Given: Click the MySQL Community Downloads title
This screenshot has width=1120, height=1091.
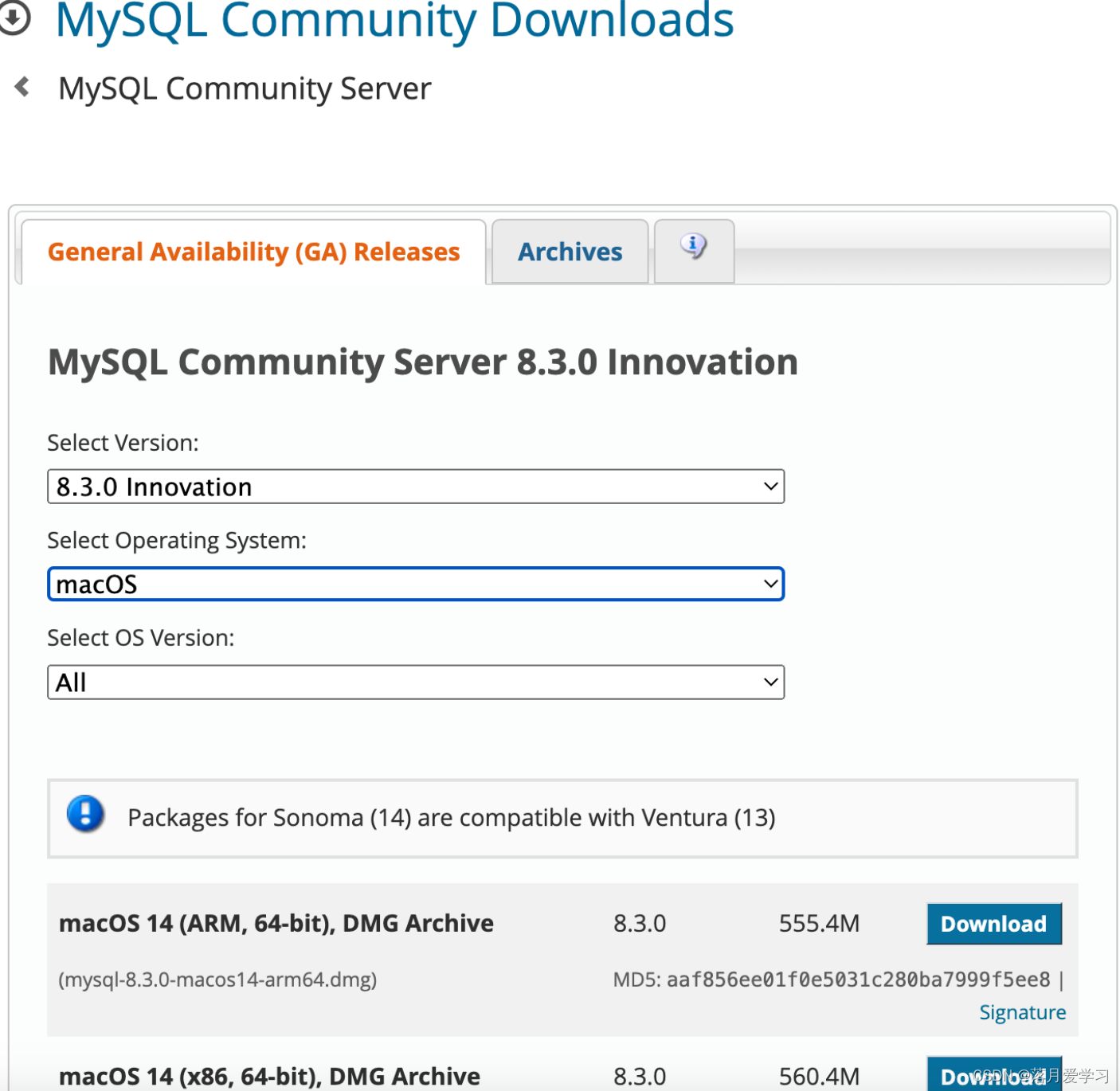Looking at the screenshot, I should 394,20.
